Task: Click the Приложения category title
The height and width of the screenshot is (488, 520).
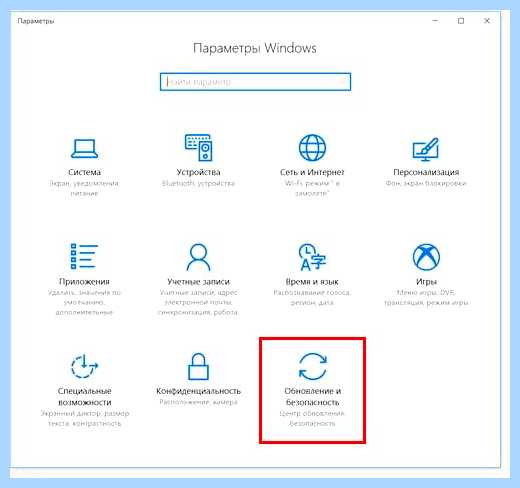Action: [x=84, y=282]
